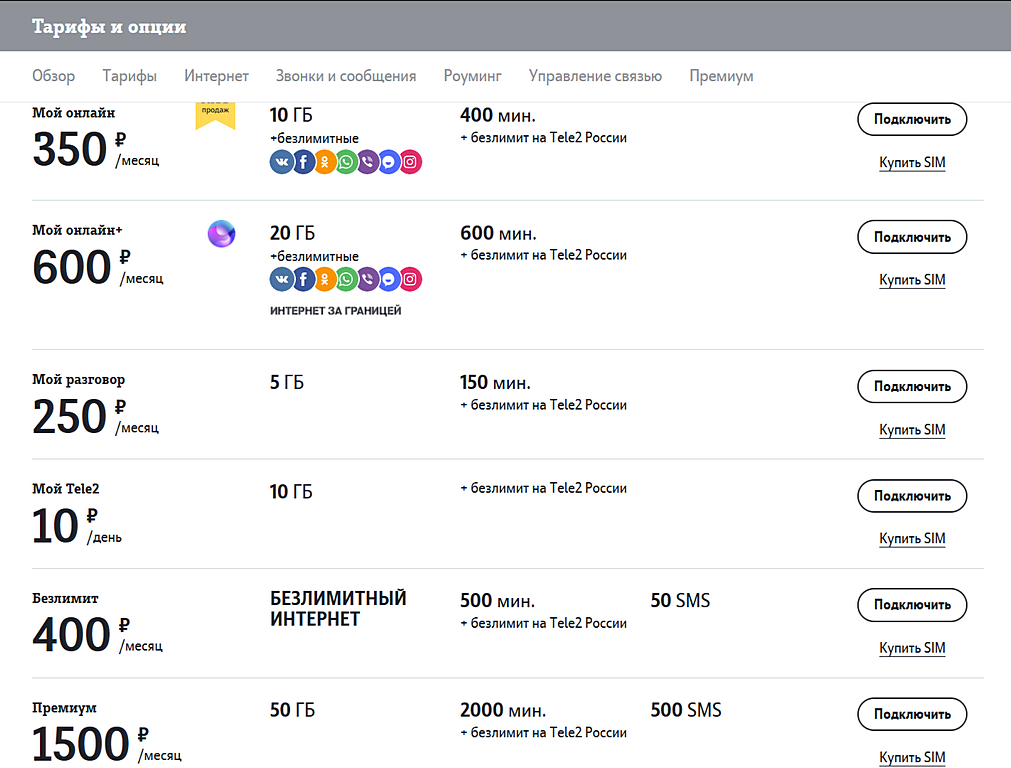Switch to the Тарифы tab
The height and width of the screenshot is (768, 1011).
[x=130, y=76]
